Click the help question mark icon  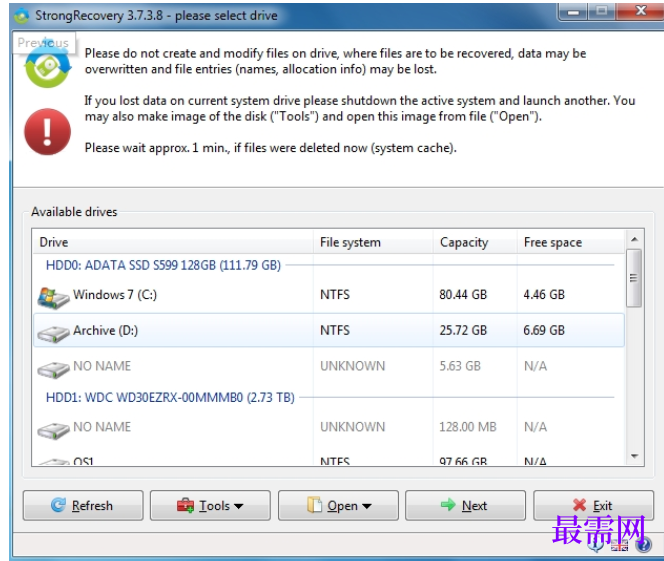[644, 544]
